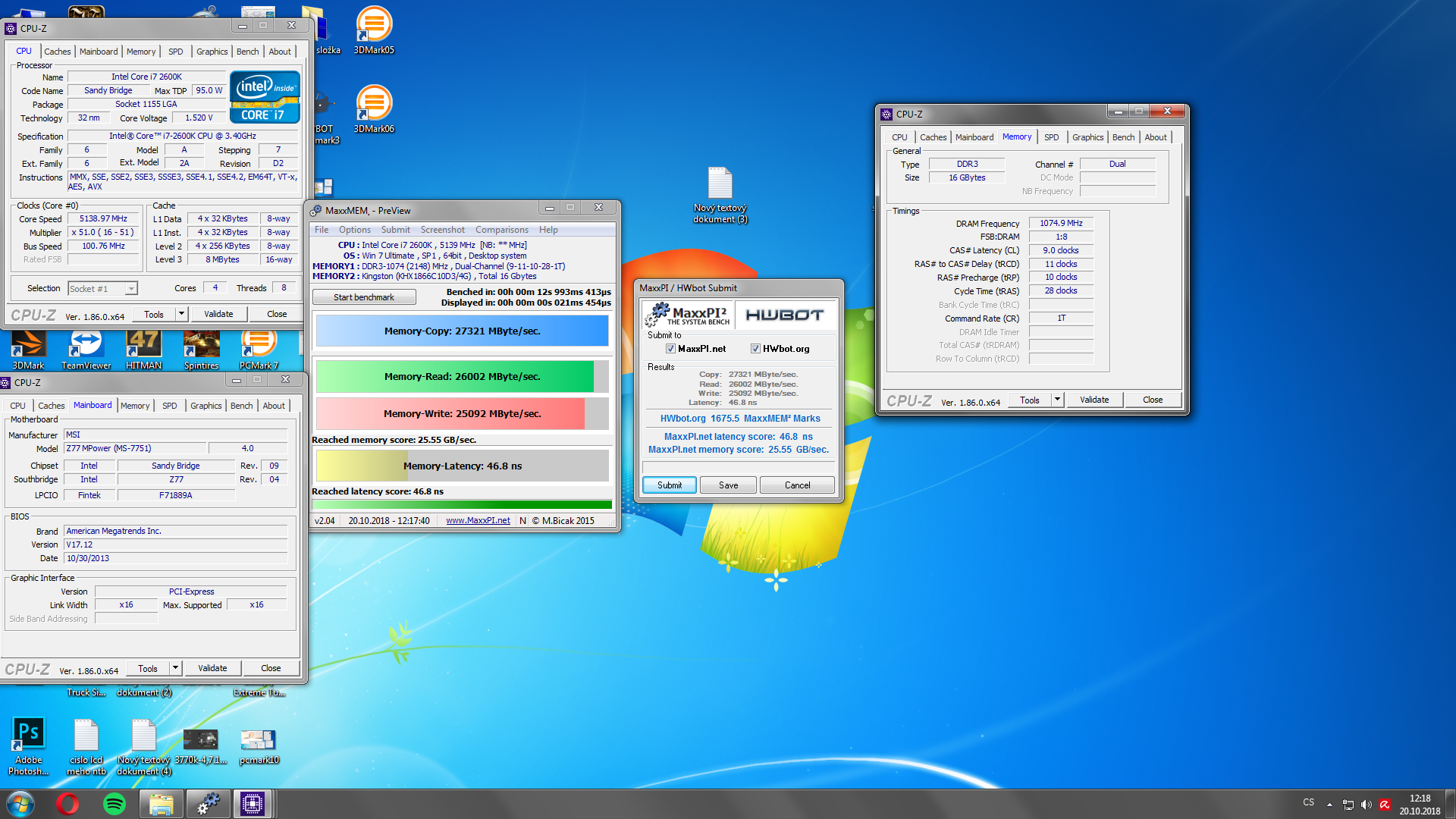Visit the www.MaxxPI.net link
1456x819 pixels.
click(x=478, y=520)
